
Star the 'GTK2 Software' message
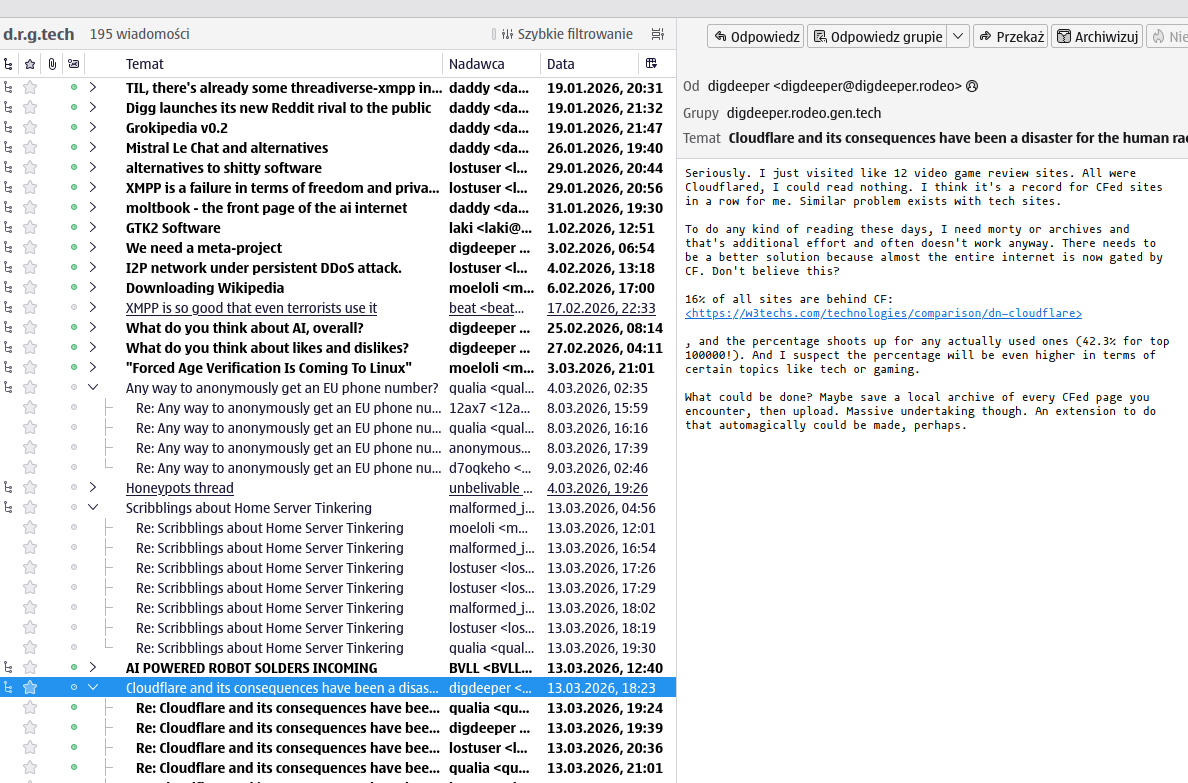coord(30,228)
